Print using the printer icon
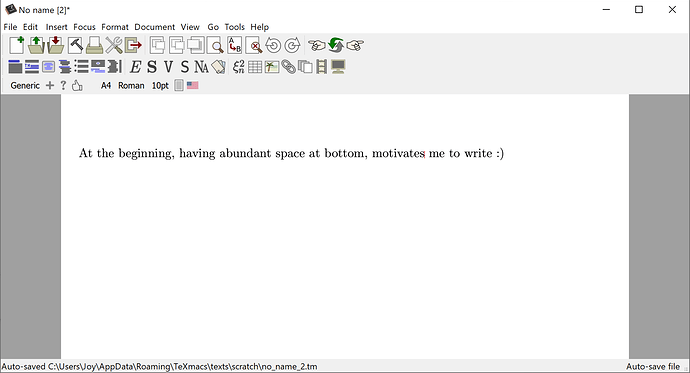 click(x=94, y=45)
